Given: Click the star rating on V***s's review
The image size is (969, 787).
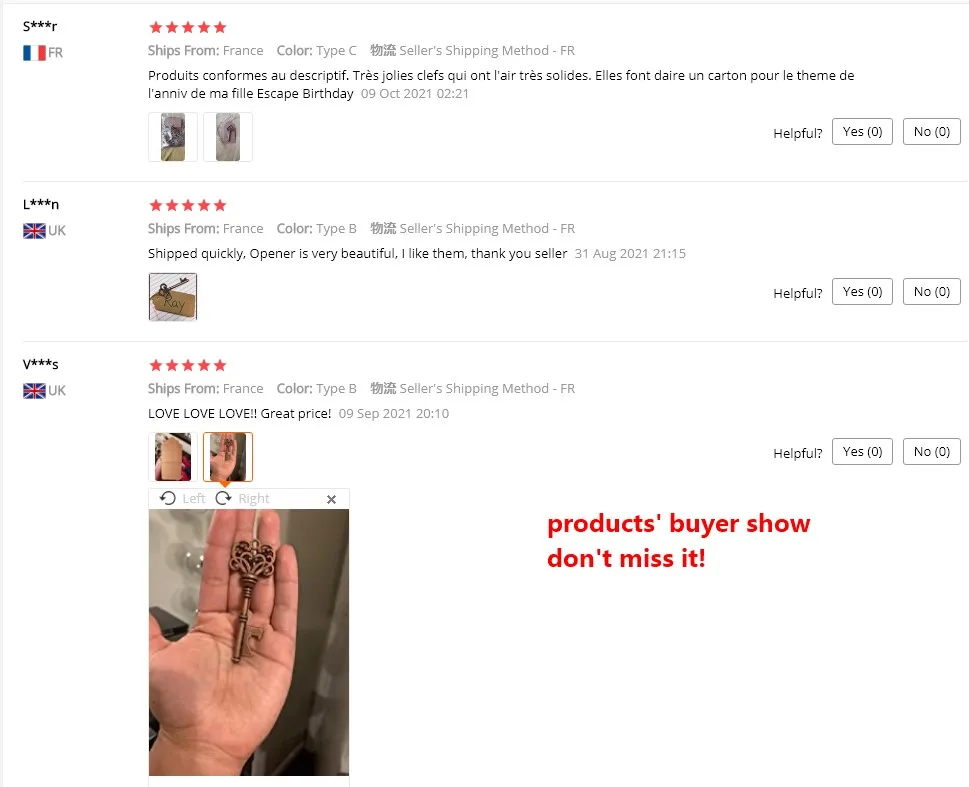Looking at the screenshot, I should (x=188, y=365).
